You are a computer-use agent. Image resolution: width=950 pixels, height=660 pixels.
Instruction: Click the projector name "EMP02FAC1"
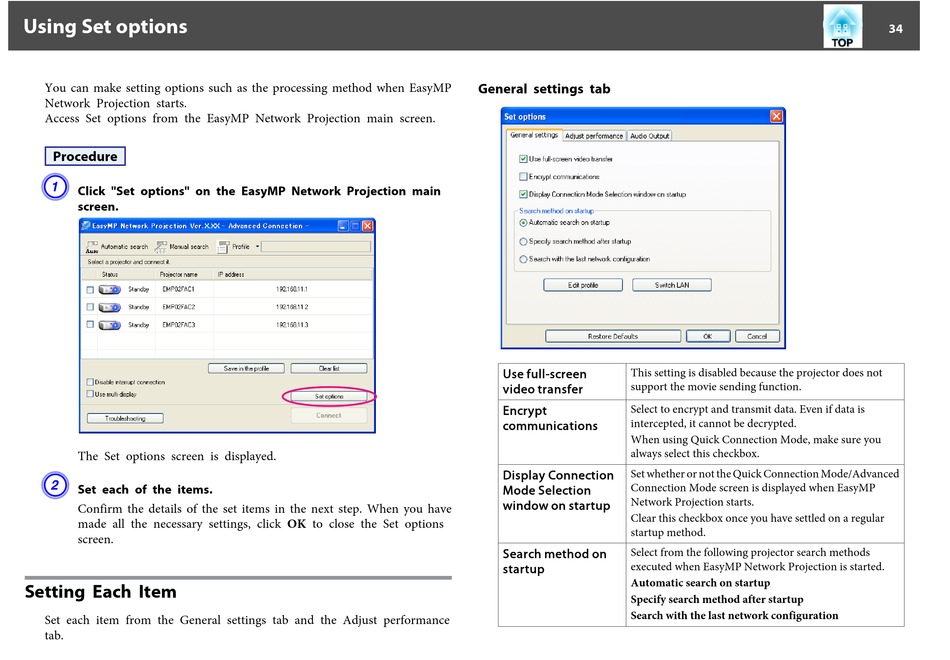click(x=179, y=290)
